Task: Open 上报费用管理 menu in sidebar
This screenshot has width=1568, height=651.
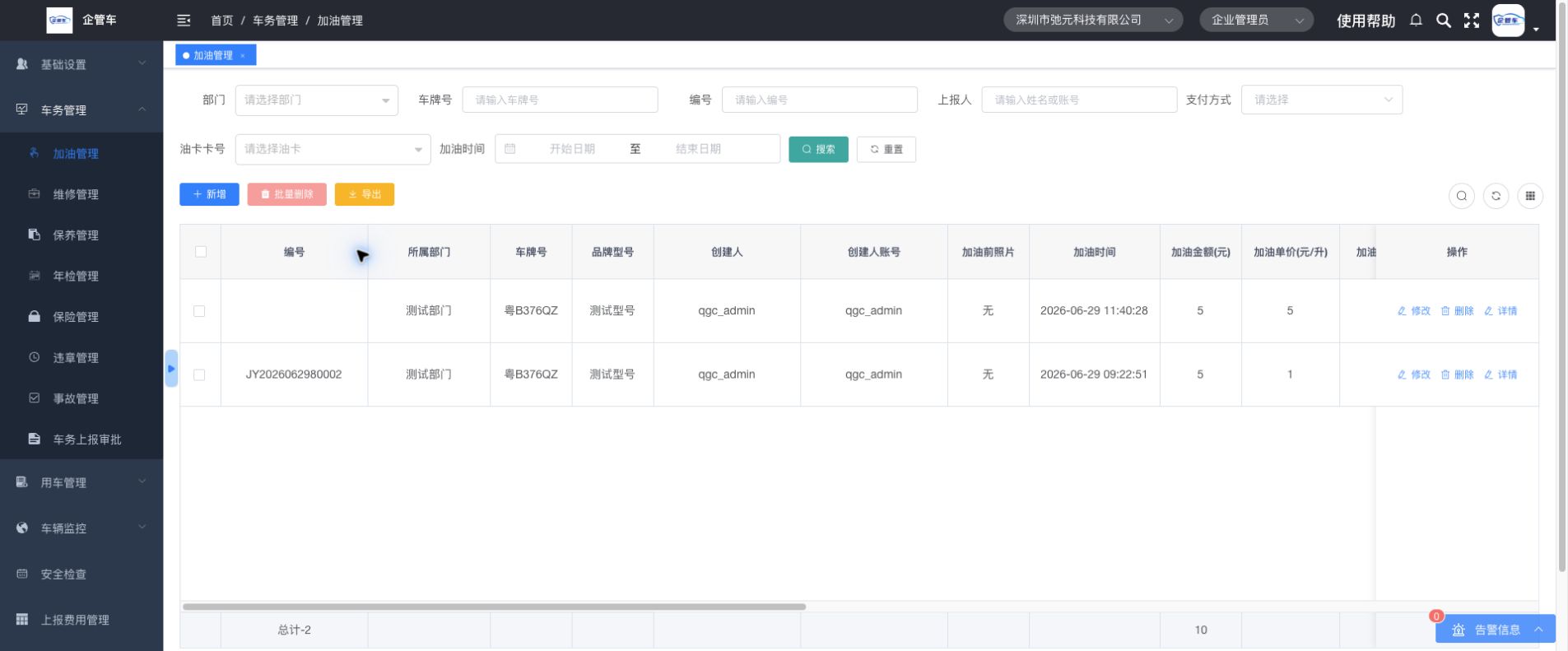Action: (x=81, y=620)
